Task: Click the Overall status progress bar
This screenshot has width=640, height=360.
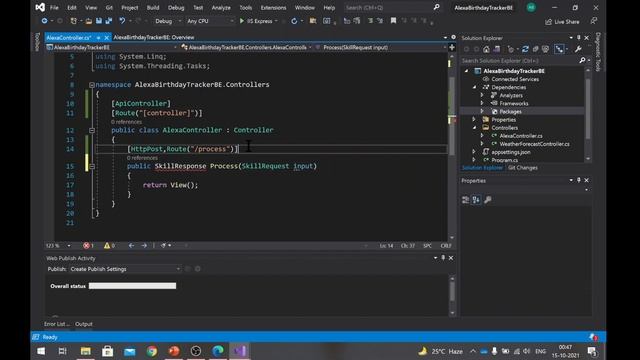Action: [133, 286]
